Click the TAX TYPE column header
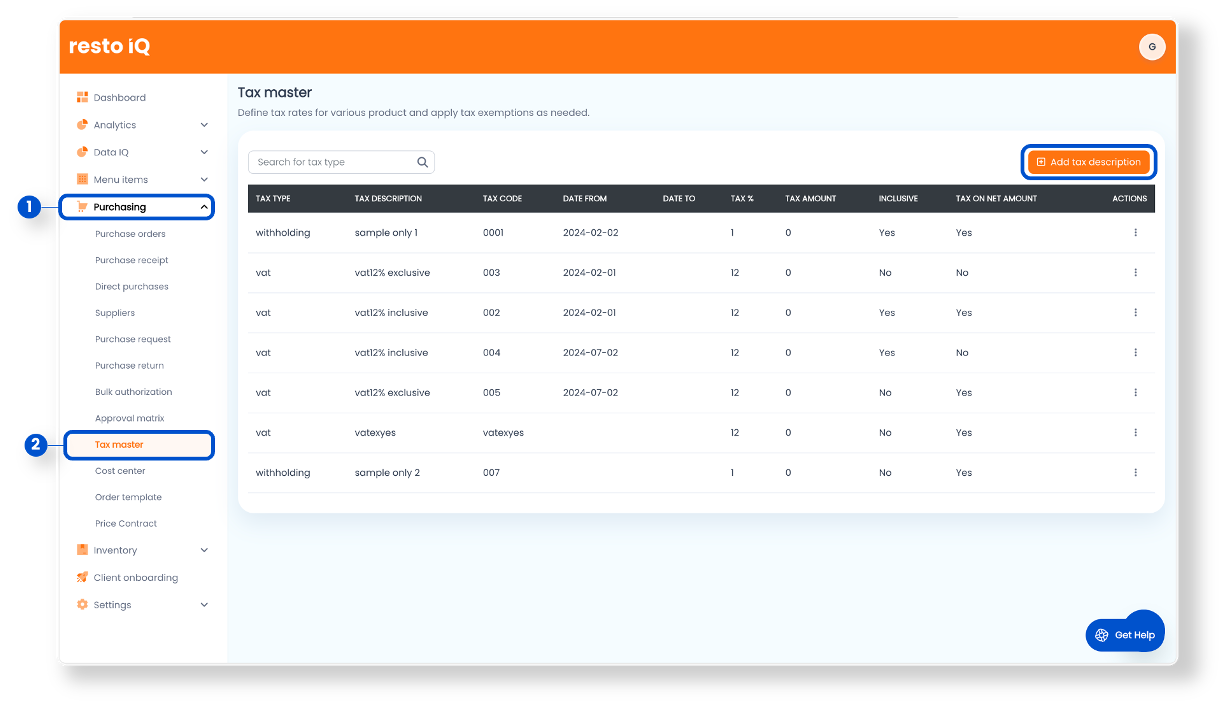Screen dimensions: 1226x708 [273, 199]
